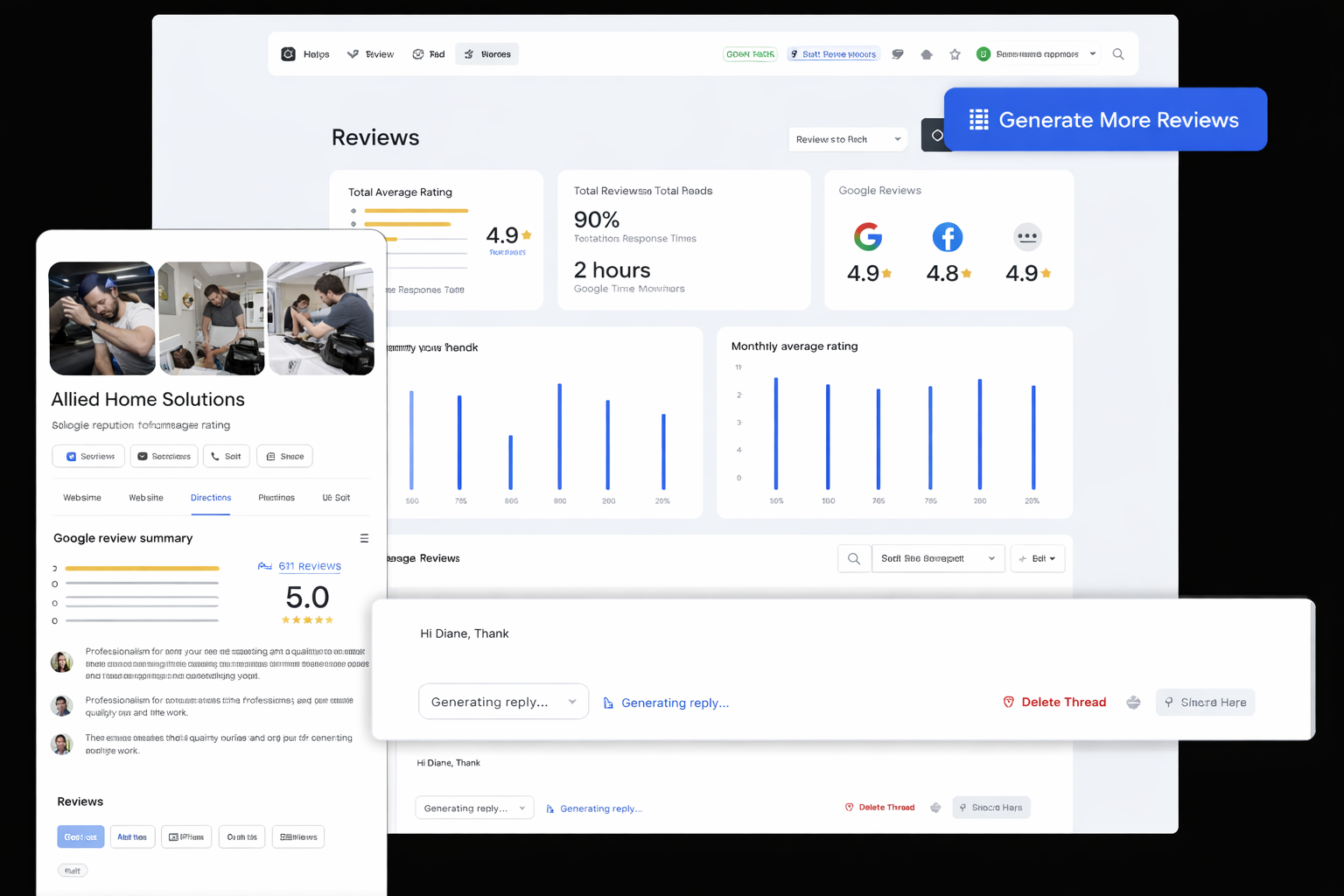The width and height of the screenshot is (1344, 896).
Task: Open the third business photo thumbnail
Action: pos(320,318)
